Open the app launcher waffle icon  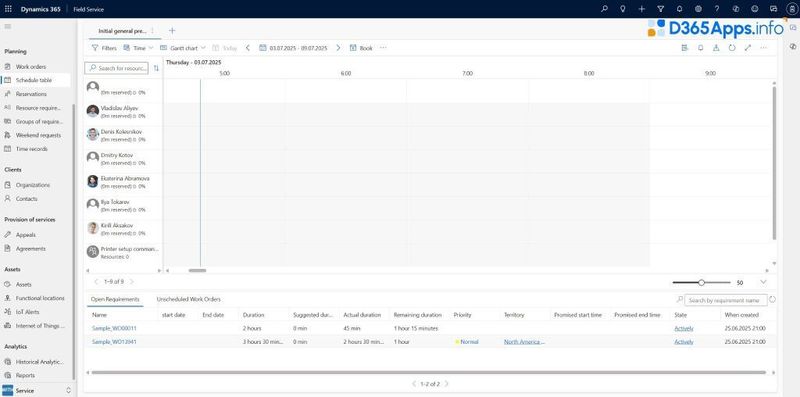point(8,9)
